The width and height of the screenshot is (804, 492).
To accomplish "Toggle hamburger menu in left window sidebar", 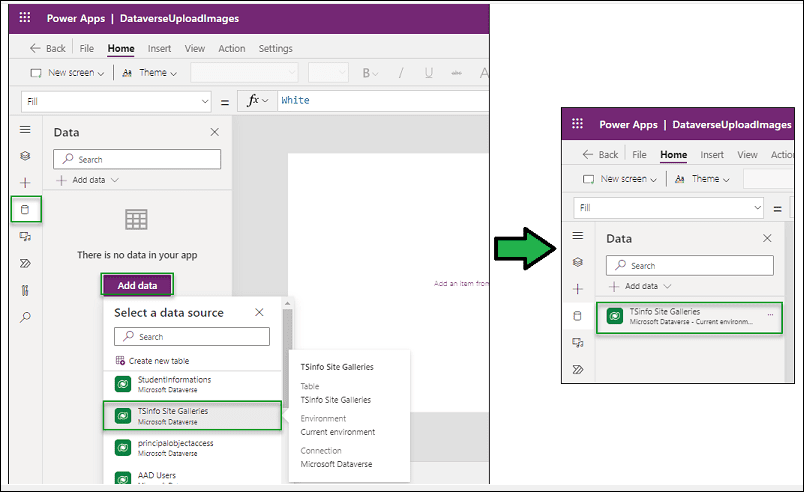I will pos(25,130).
